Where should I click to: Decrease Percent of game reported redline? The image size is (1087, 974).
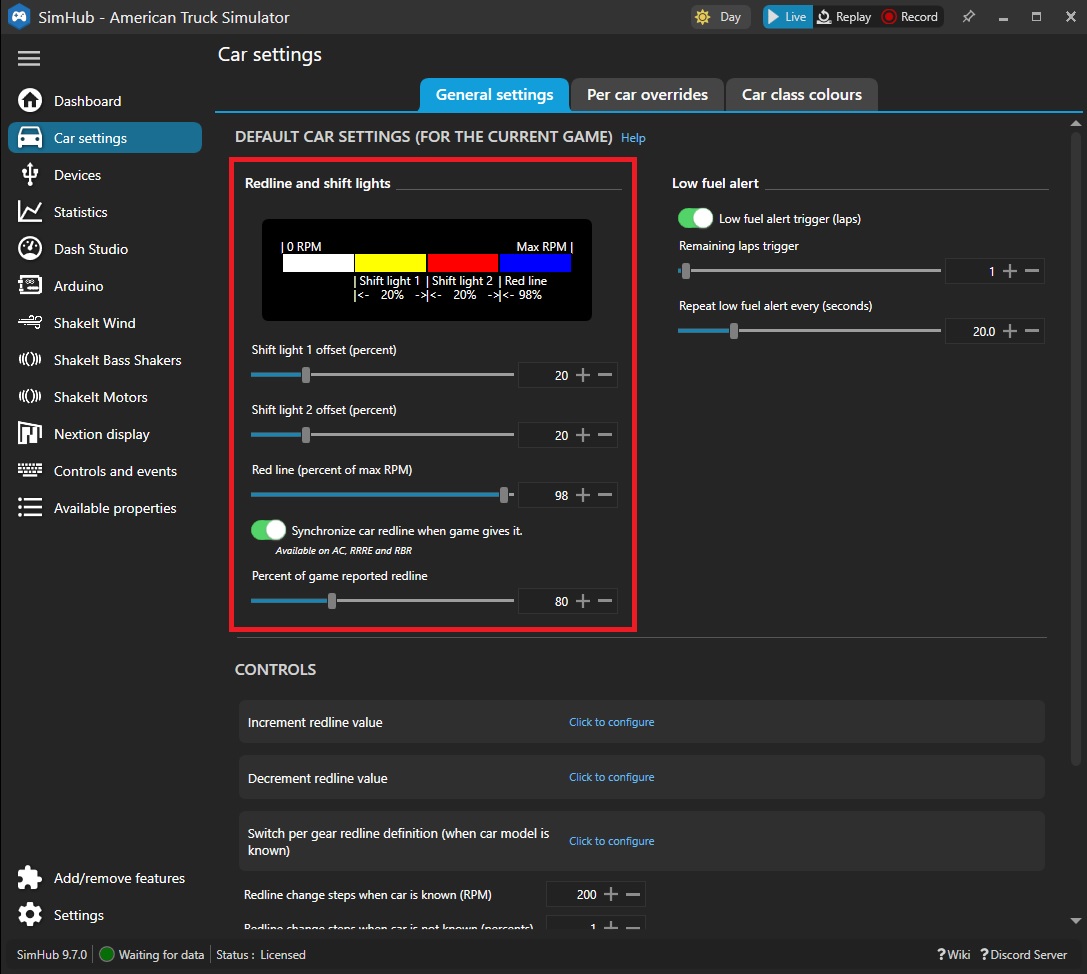tap(605, 601)
